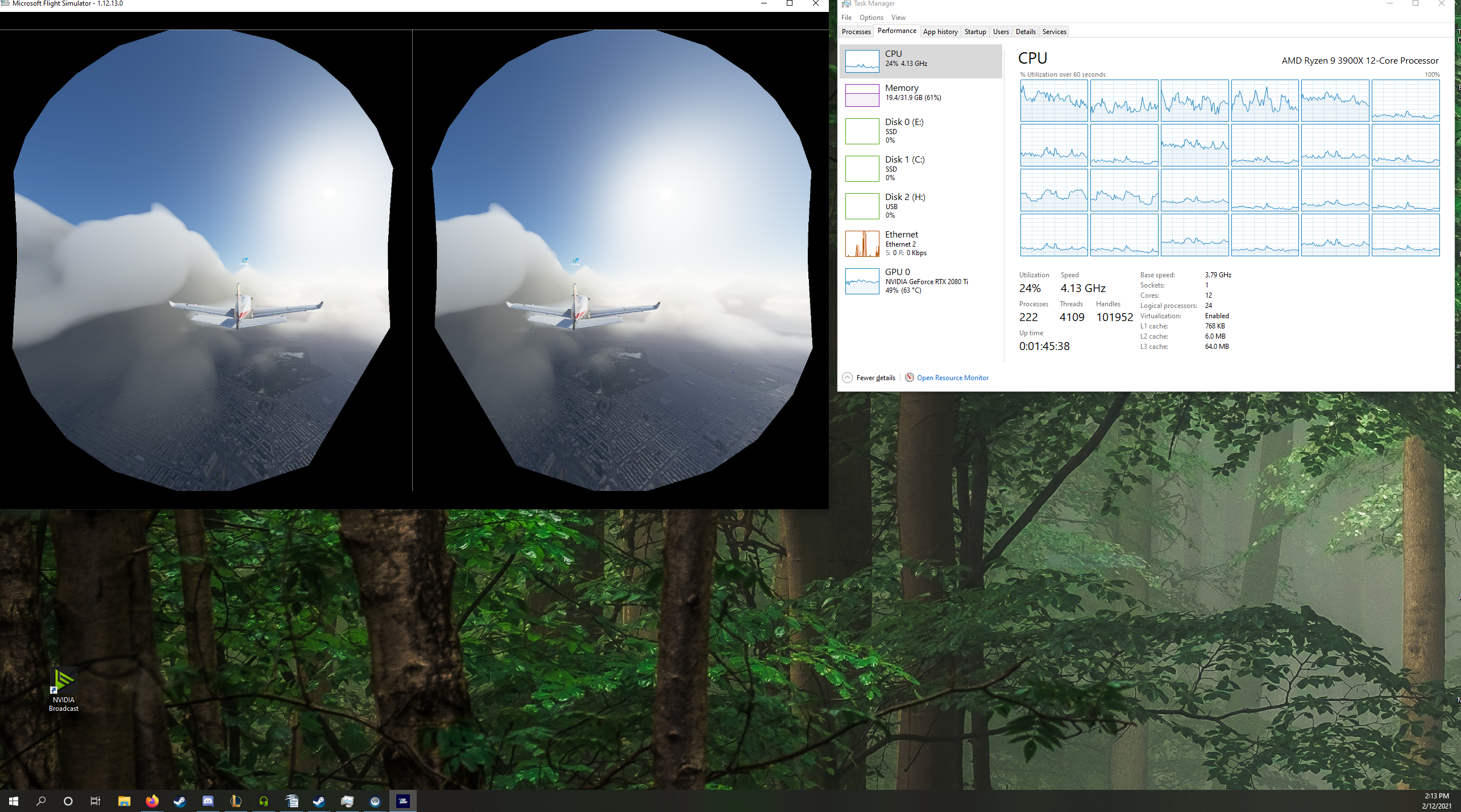Collapse Task Manager with Fewer details
This screenshot has width=1461, height=812.
tap(869, 378)
